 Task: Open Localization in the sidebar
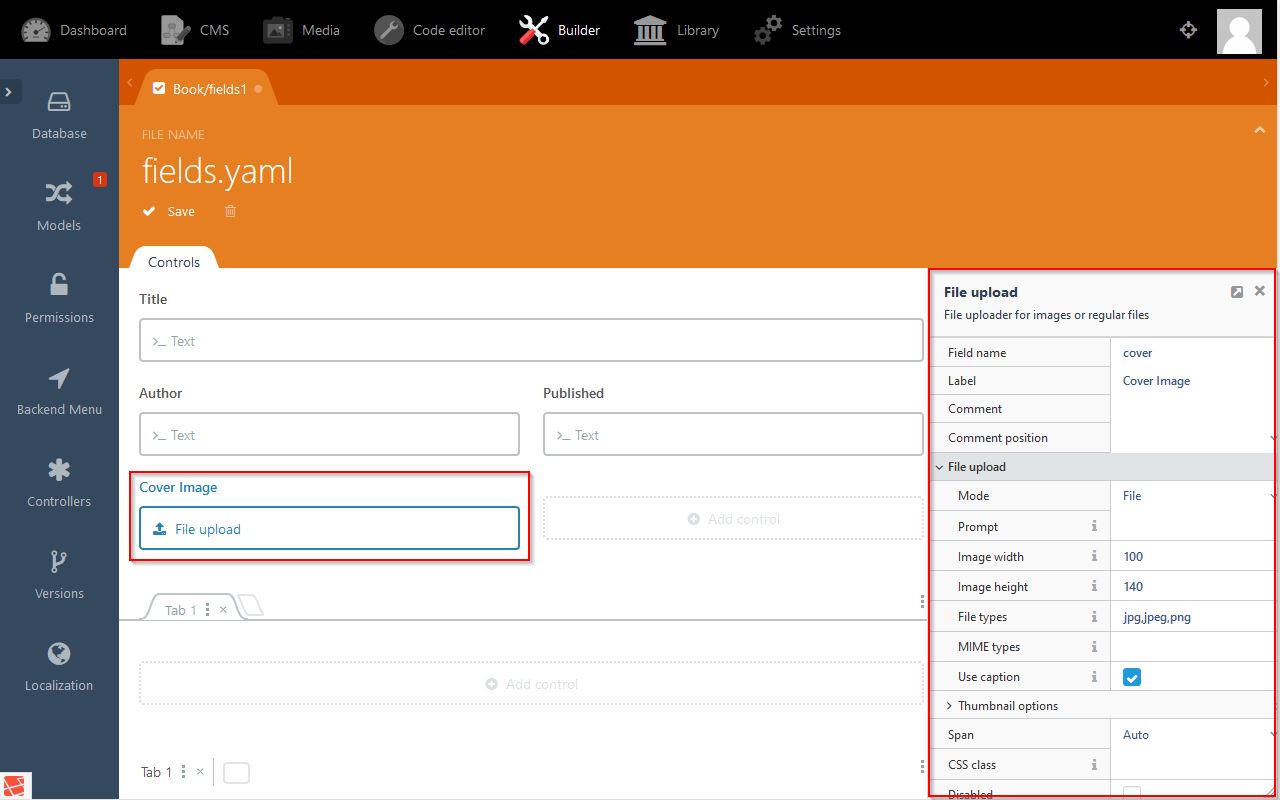pyautogui.click(x=59, y=667)
